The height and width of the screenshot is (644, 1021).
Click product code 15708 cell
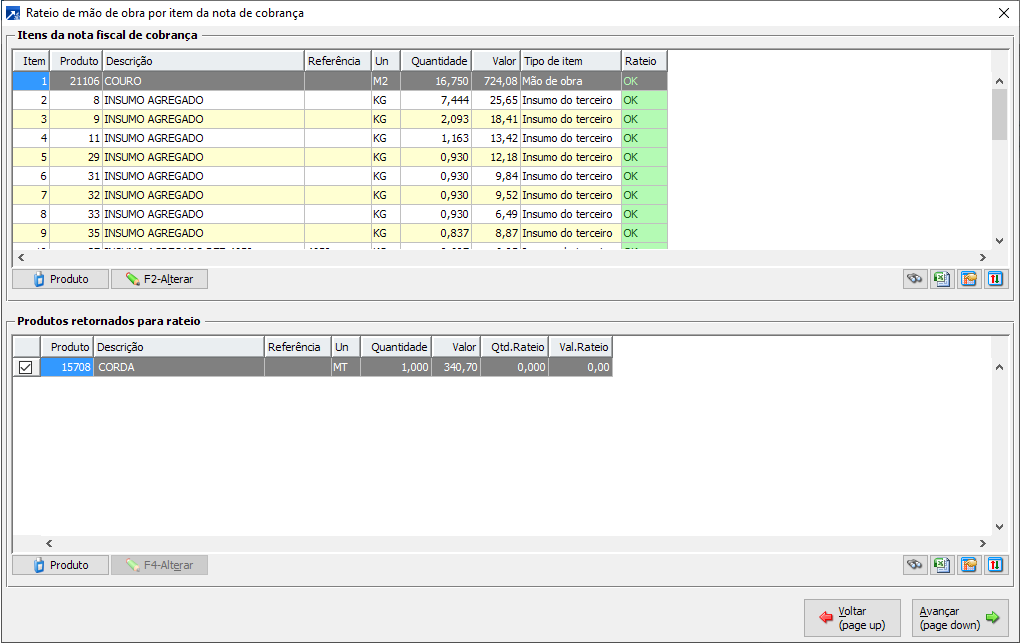click(x=67, y=367)
